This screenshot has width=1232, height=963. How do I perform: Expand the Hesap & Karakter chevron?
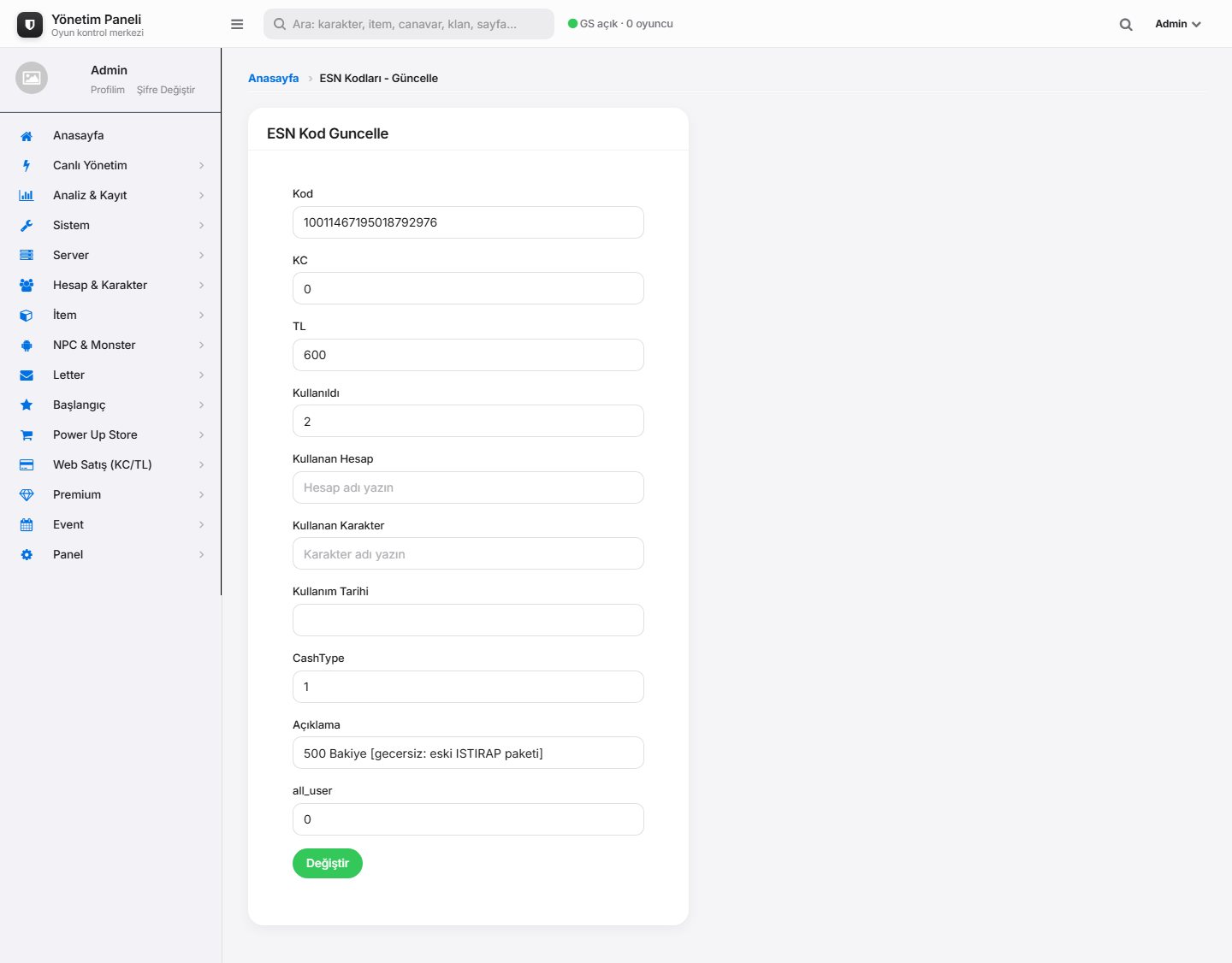point(202,286)
